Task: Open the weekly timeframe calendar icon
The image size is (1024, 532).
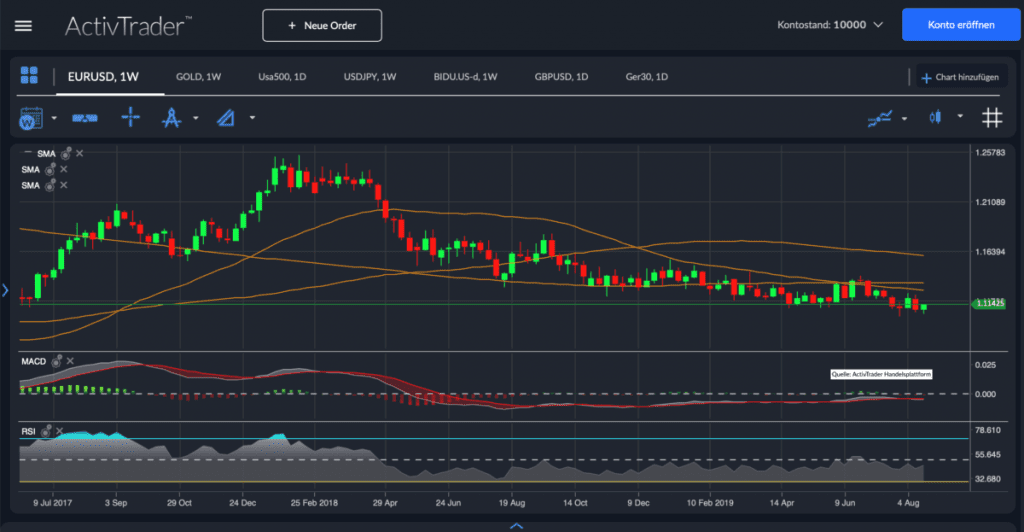Action: click(31, 118)
